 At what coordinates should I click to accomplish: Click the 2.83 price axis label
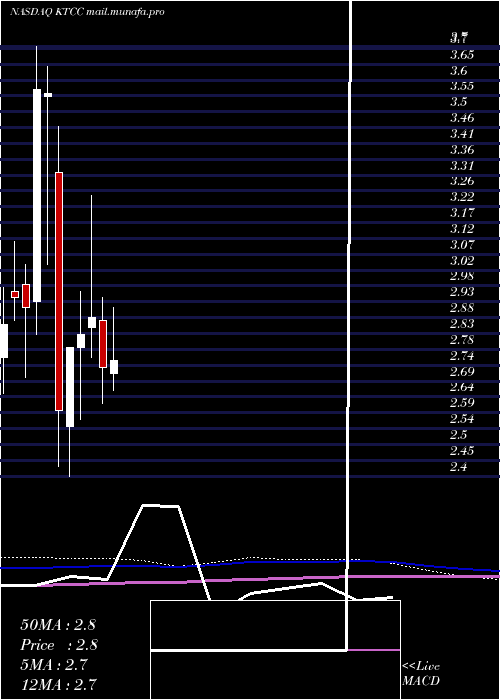[462, 323]
